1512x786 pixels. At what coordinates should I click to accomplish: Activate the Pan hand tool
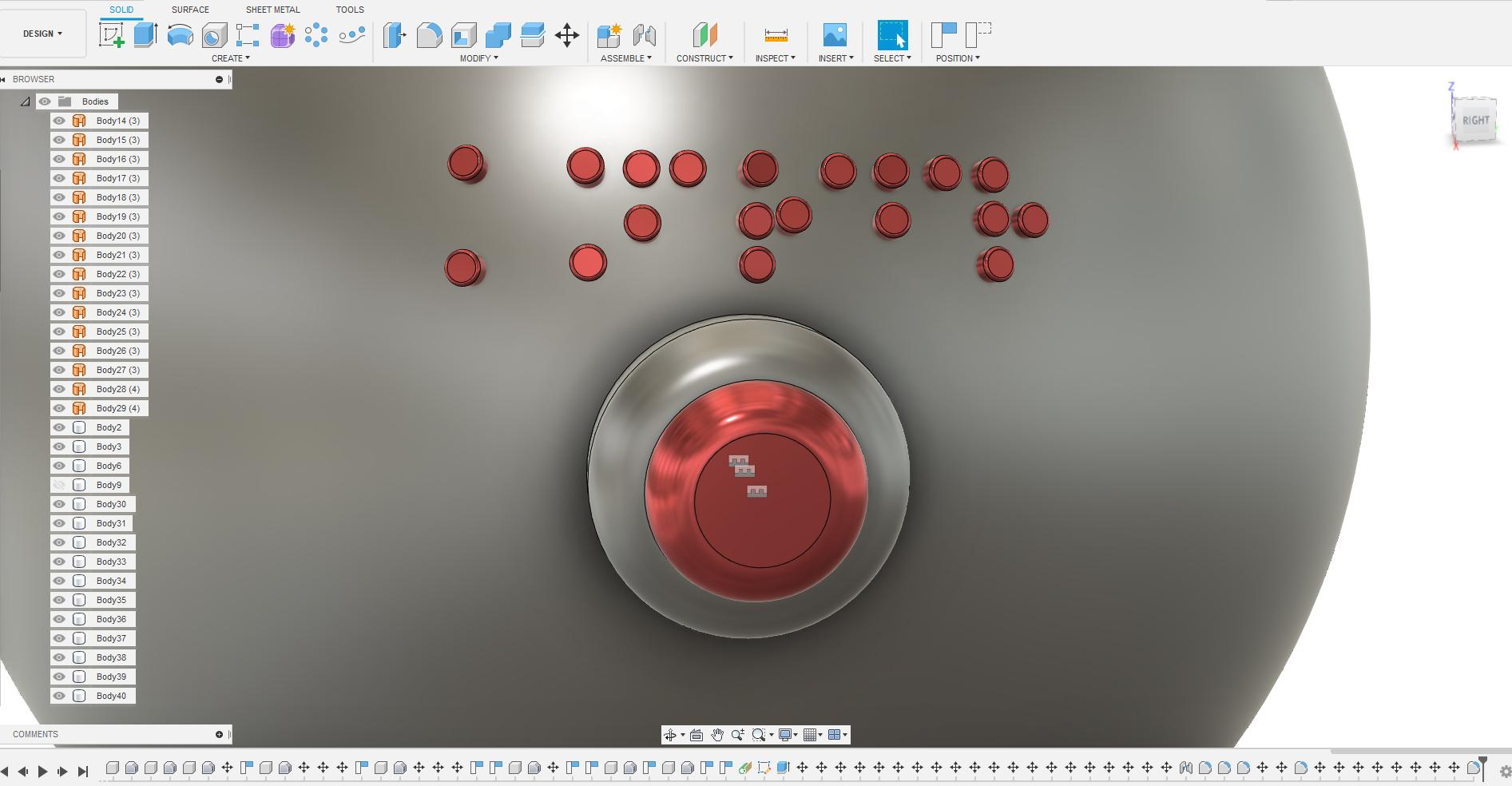[x=717, y=735]
